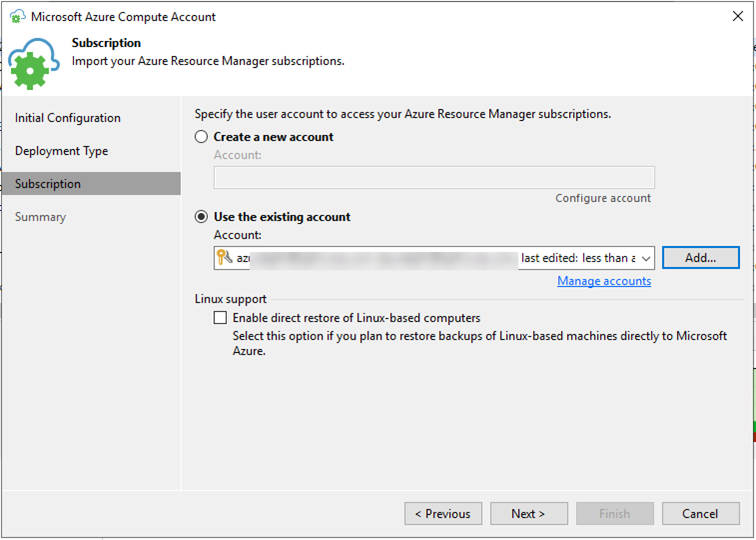Click the key credentials icon in account field
The width and height of the screenshot is (756, 540).
click(225, 258)
